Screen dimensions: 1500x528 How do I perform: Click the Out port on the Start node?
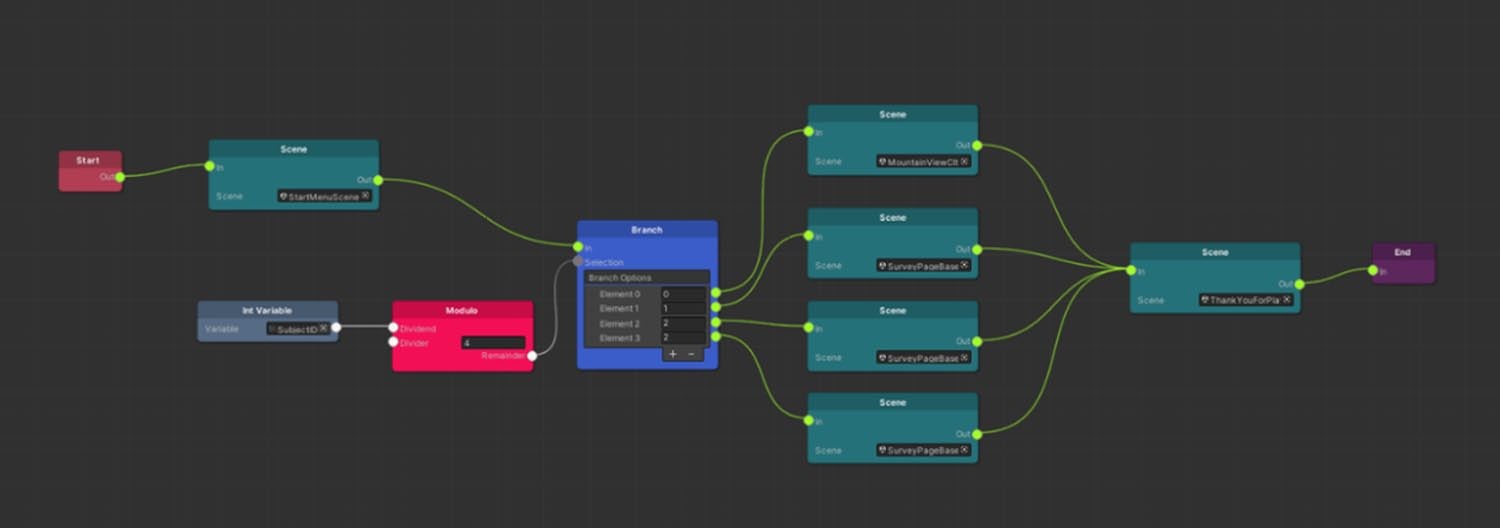click(x=120, y=178)
